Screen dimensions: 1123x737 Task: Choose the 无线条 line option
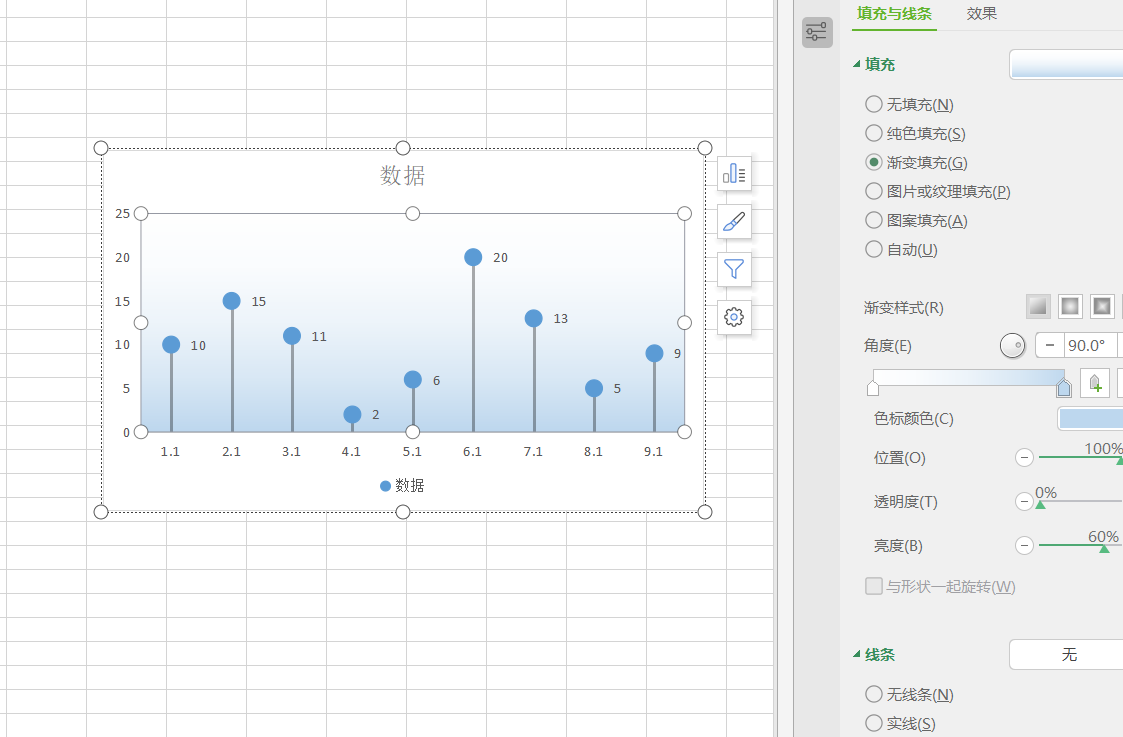[x=874, y=694]
